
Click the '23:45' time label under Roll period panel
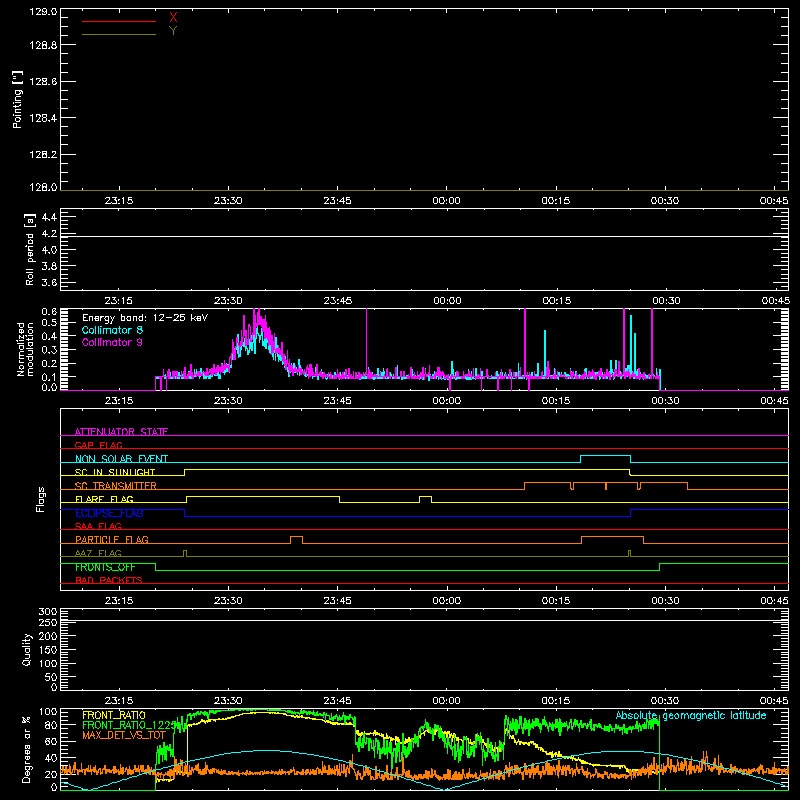pos(337,301)
